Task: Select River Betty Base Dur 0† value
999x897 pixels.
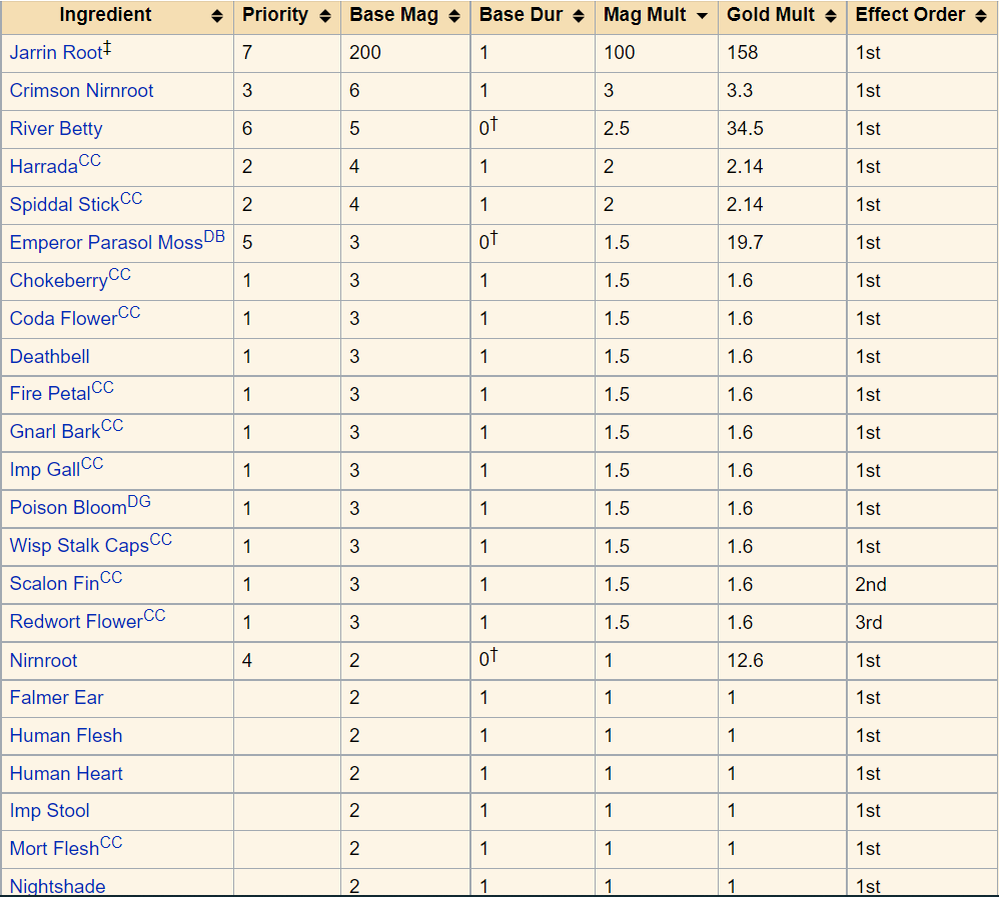Action: [488, 127]
